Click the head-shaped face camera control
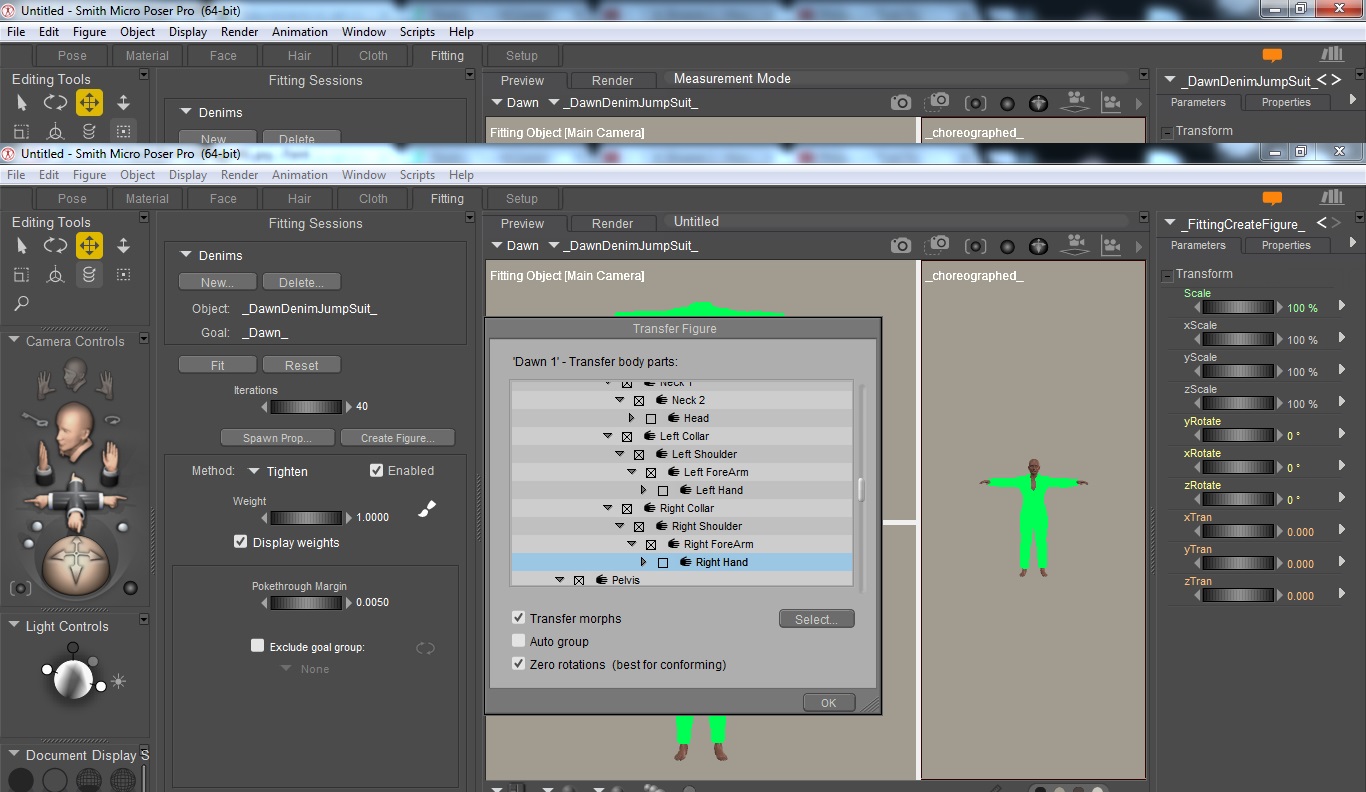 point(73,376)
